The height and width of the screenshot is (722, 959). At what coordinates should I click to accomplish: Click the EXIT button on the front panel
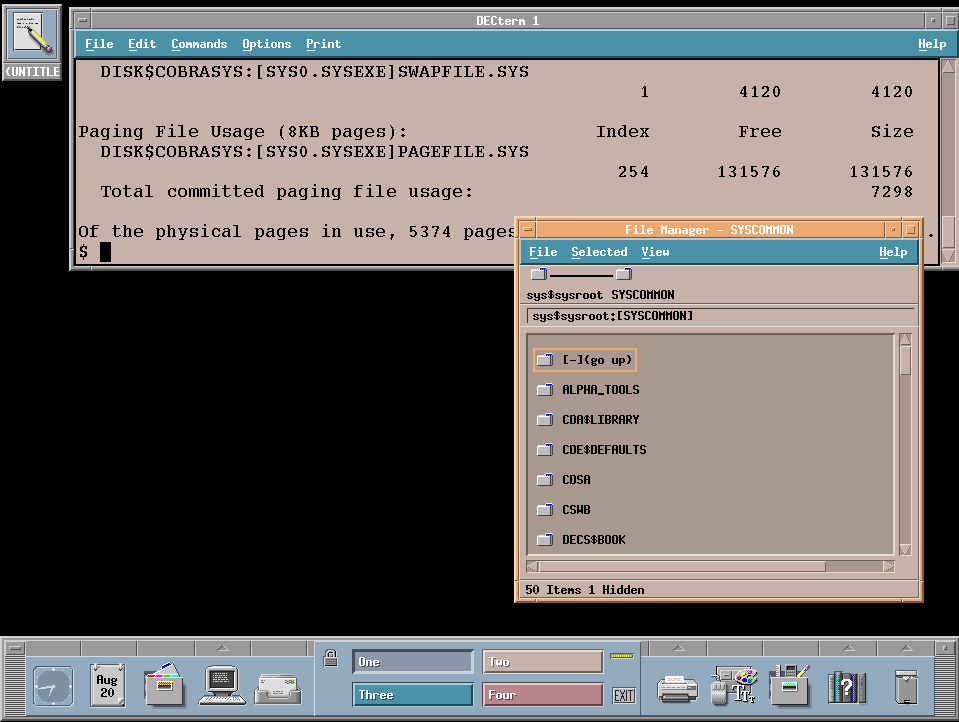click(x=624, y=696)
